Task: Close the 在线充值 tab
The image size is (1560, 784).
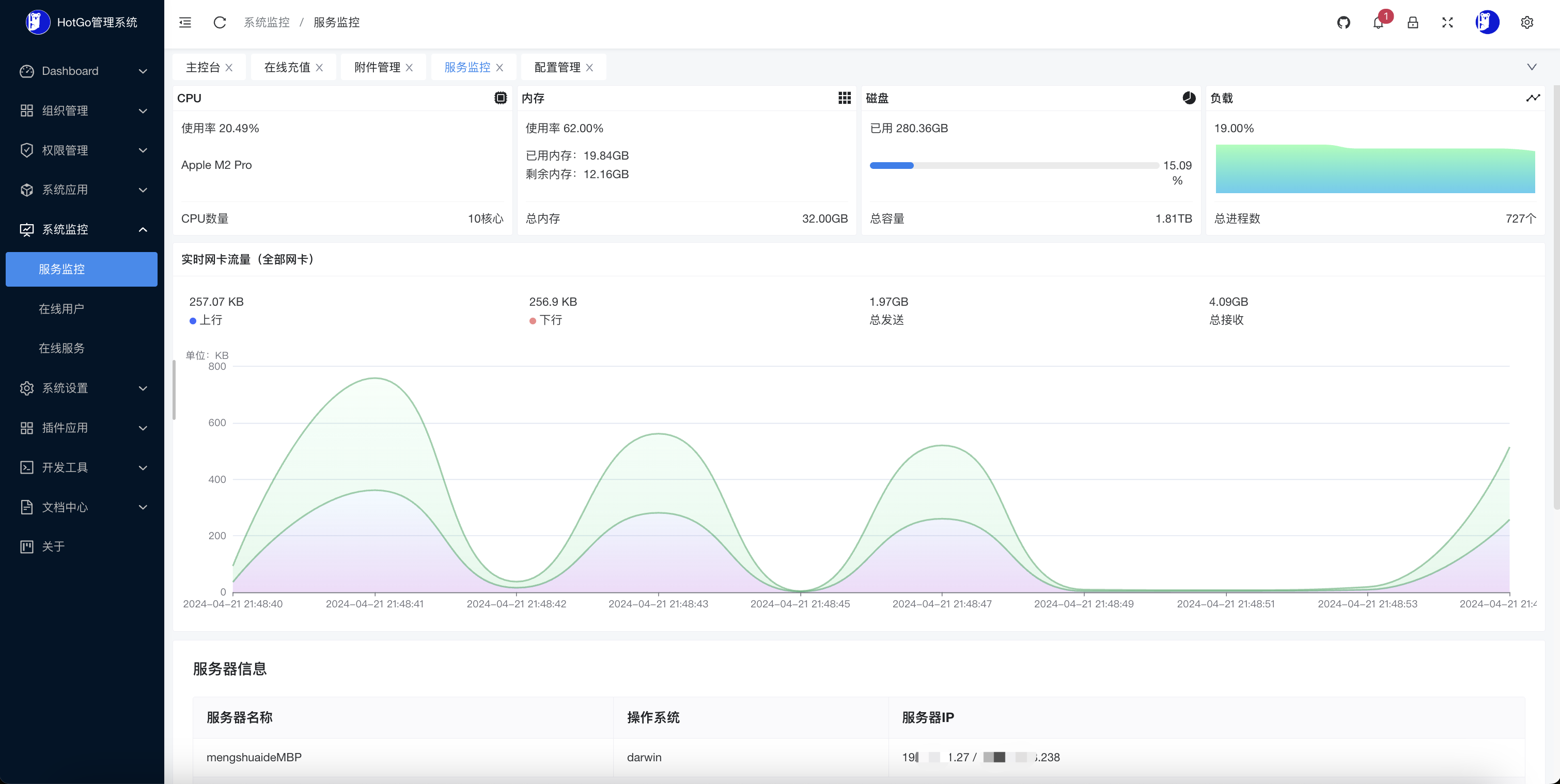Action: 319,68
